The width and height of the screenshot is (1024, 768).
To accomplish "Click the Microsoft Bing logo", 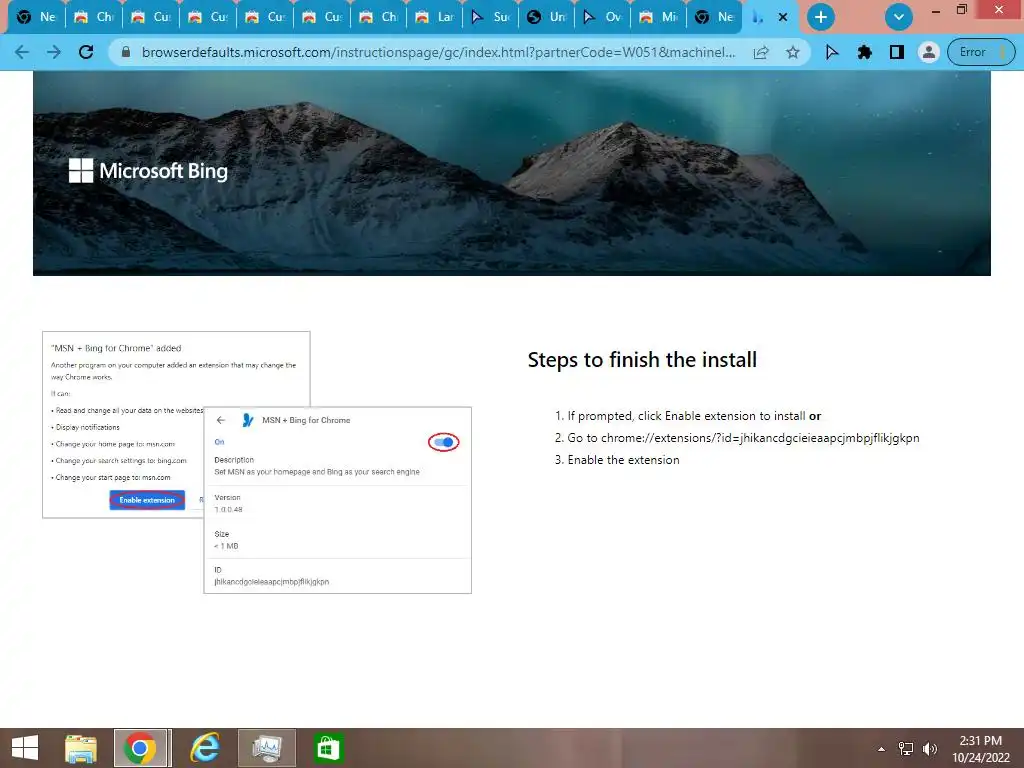I will point(148,171).
